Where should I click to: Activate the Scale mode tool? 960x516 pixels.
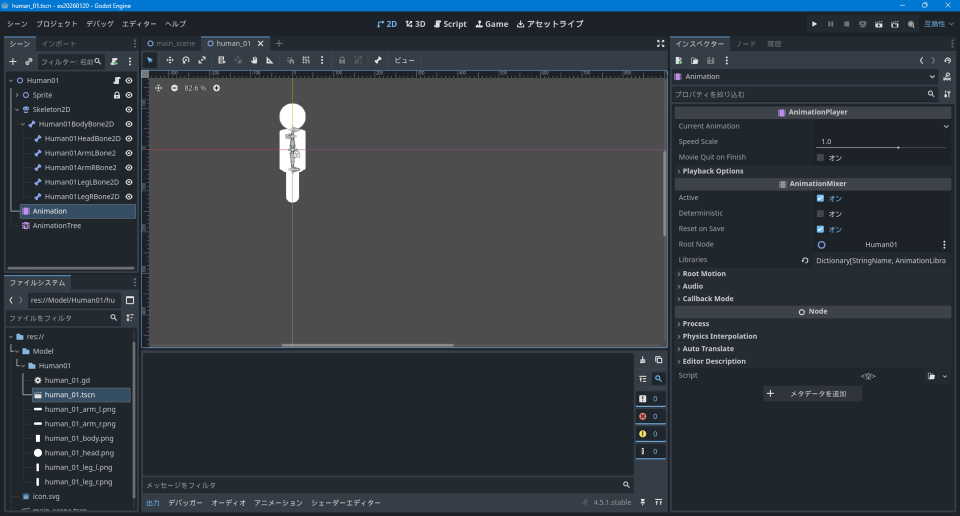tap(201, 60)
